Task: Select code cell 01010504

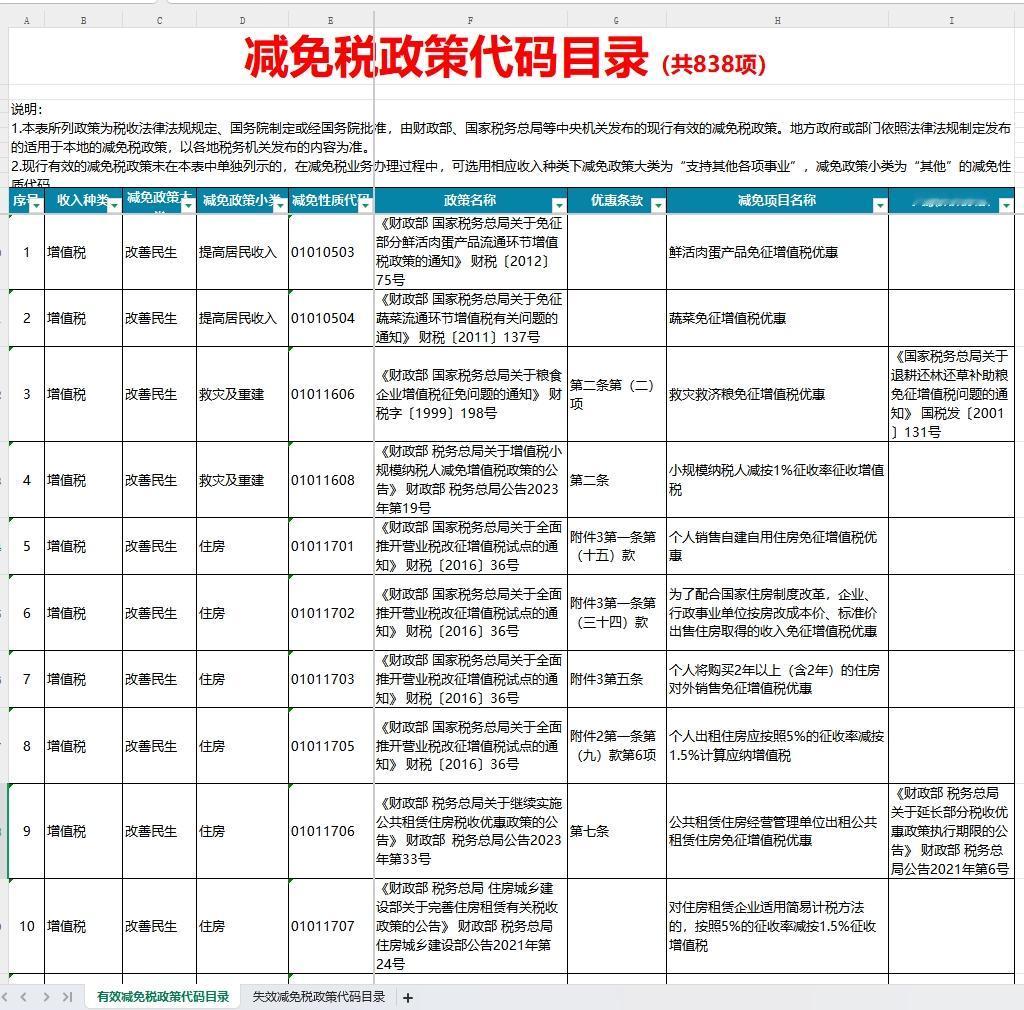Action: click(331, 318)
